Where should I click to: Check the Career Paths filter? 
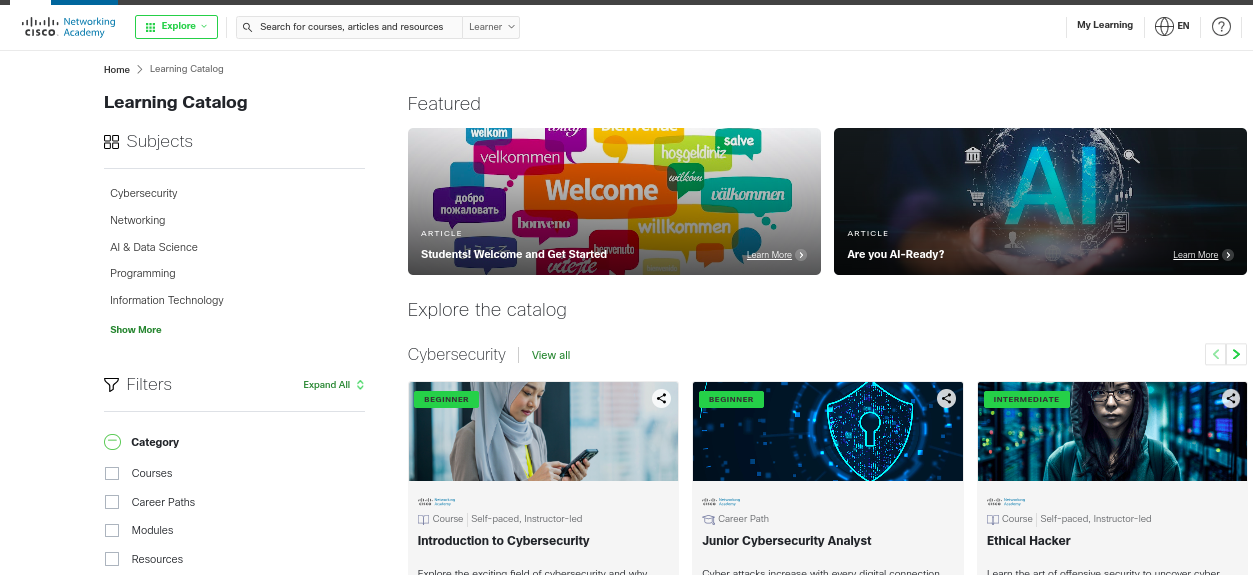click(x=112, y=502)
